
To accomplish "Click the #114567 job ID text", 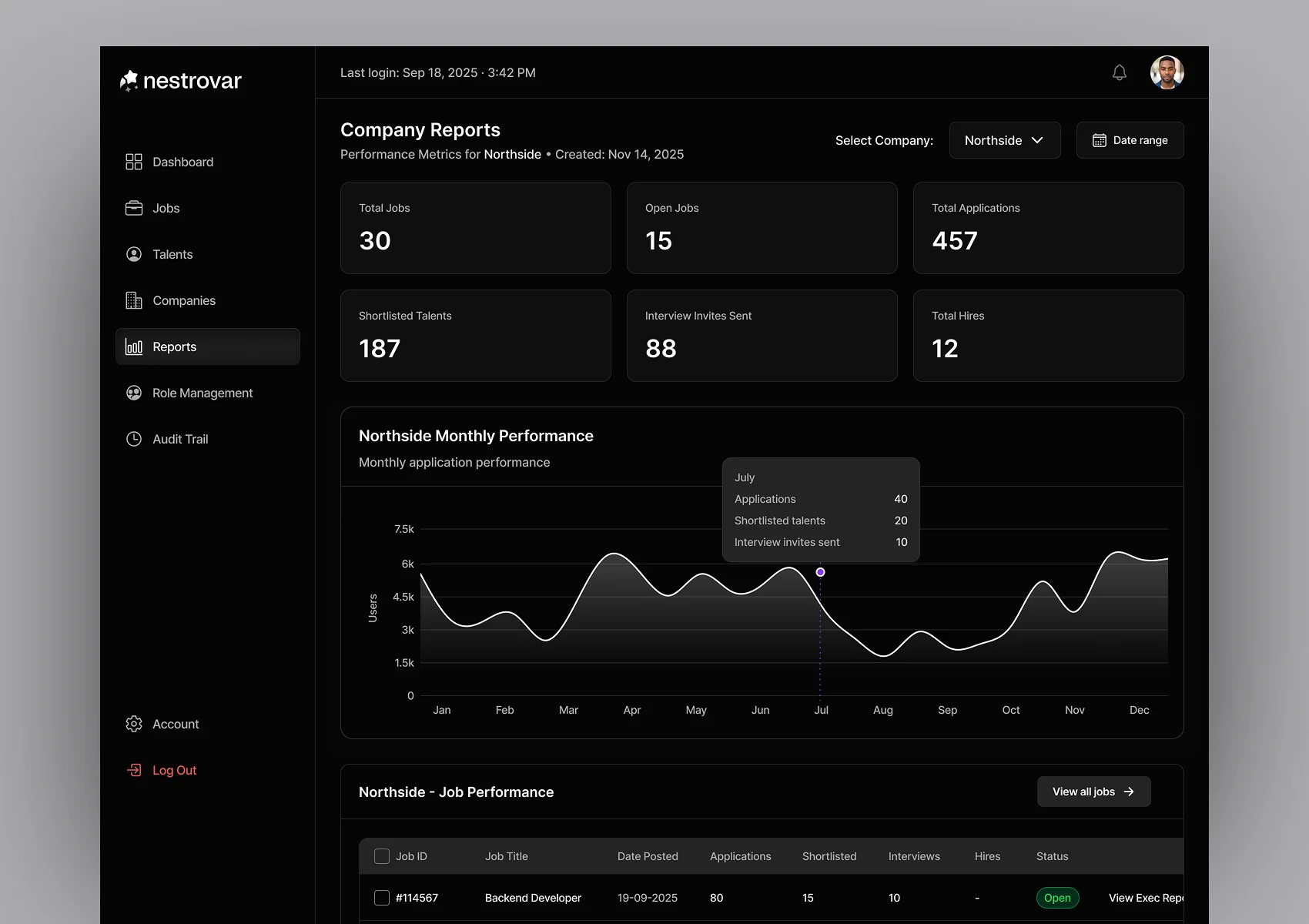I will point(417,898).
